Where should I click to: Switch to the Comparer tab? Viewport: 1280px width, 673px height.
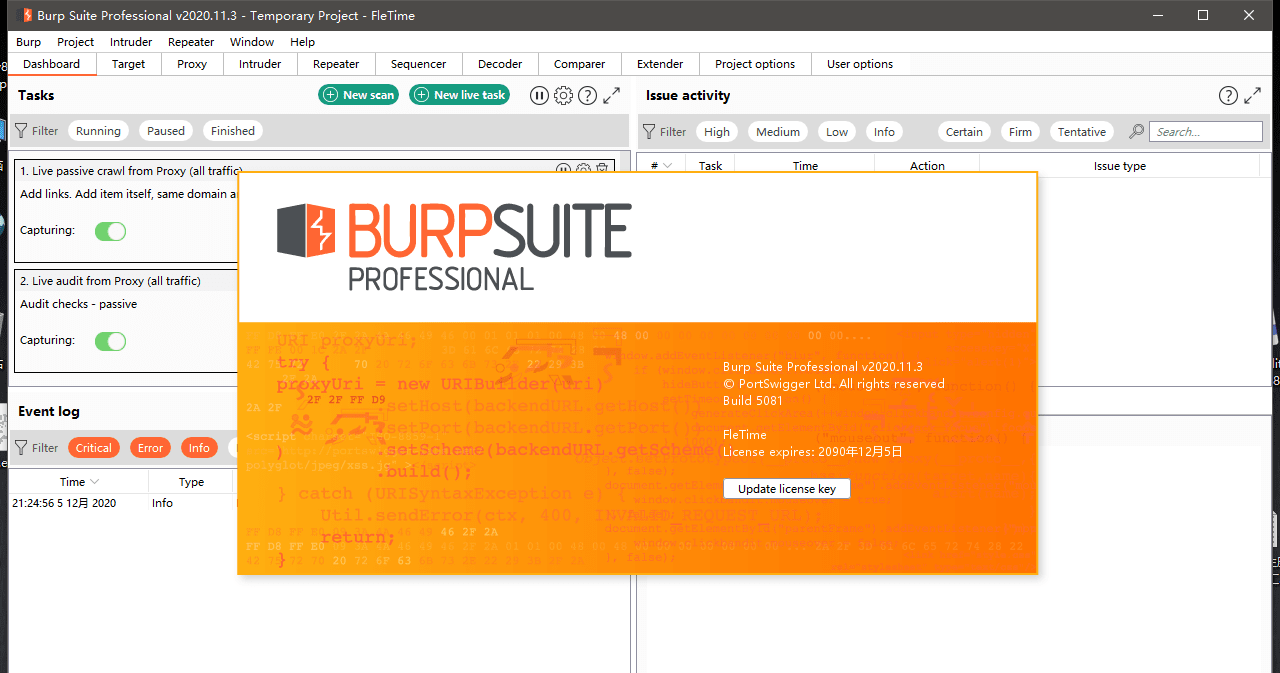[x=579, y=64]
